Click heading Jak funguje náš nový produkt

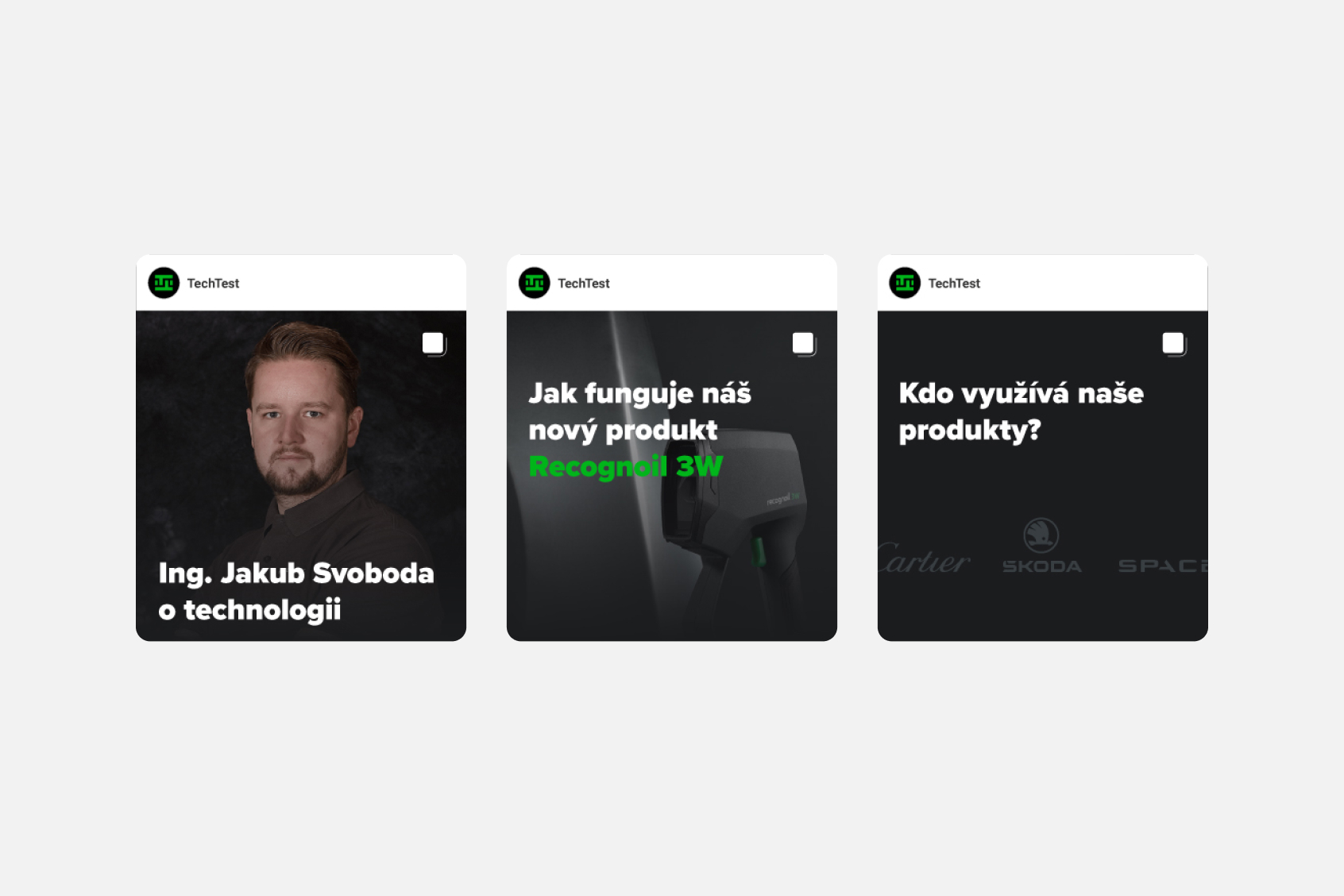[x=639, y=411]
